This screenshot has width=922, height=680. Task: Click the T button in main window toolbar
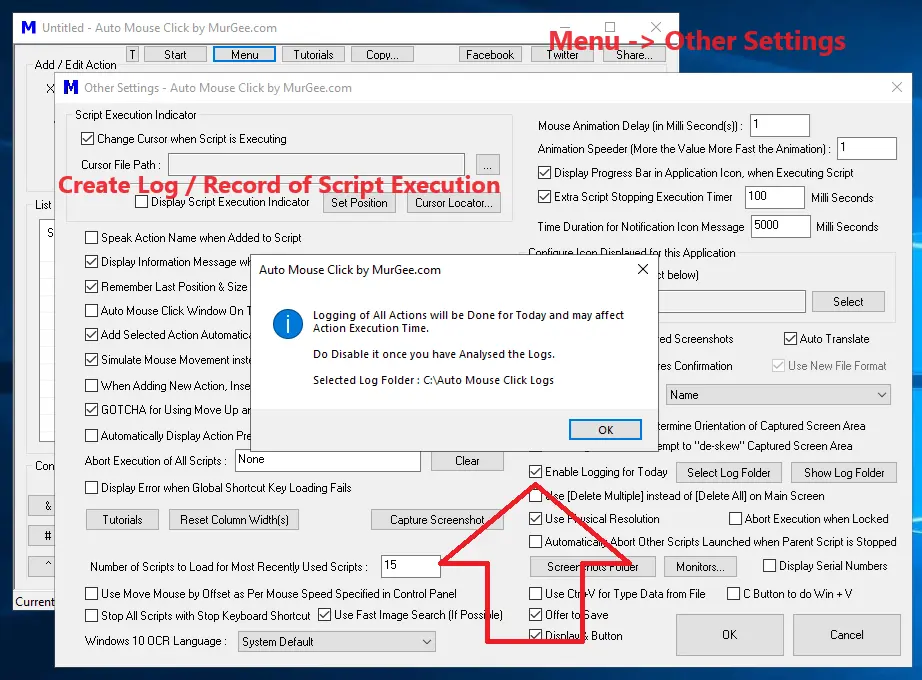click(x=133, y=55)
